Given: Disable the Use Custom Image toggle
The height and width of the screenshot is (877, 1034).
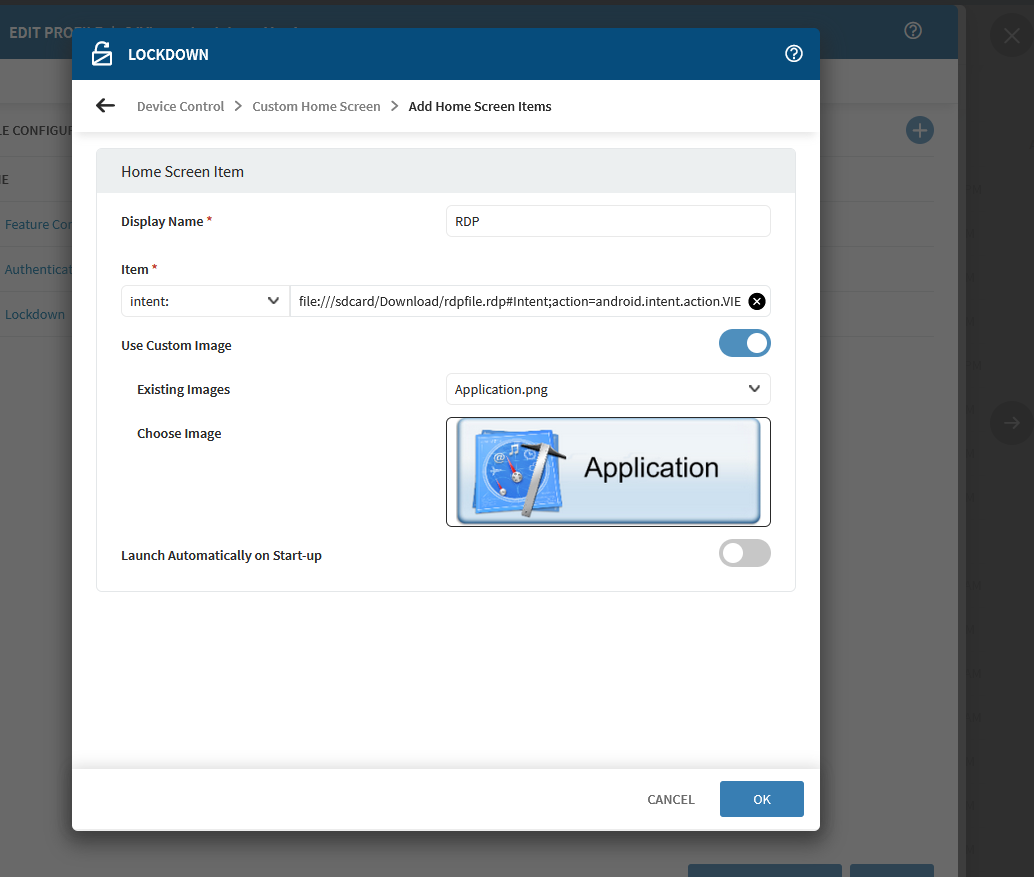Looking at the screenshot, I should (x=744, y=343).
